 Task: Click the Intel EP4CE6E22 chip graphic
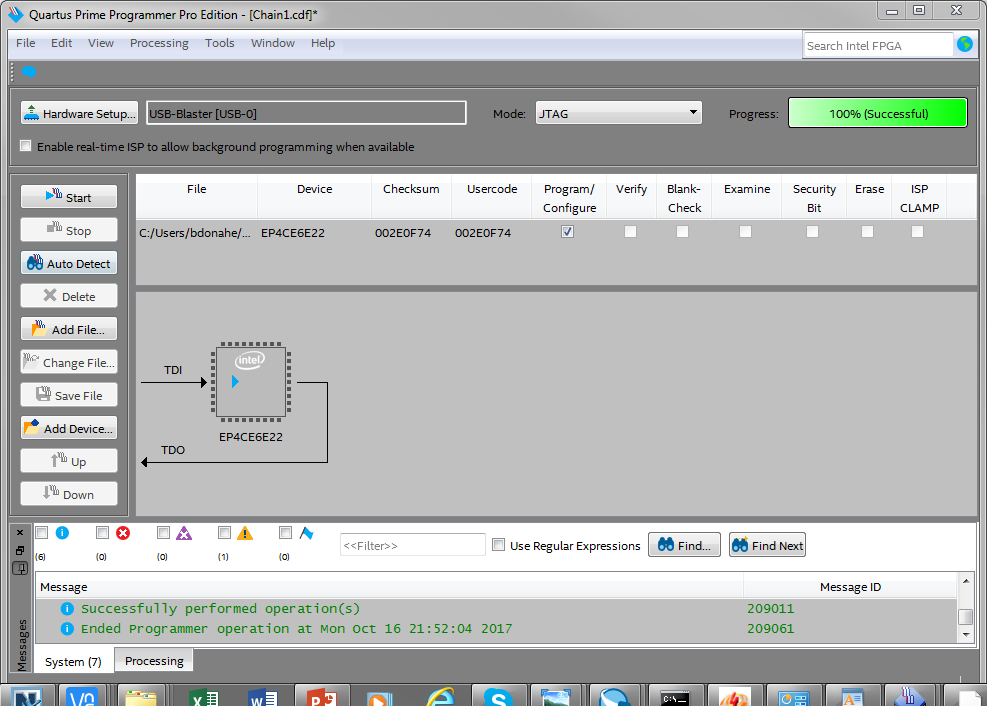251,383
